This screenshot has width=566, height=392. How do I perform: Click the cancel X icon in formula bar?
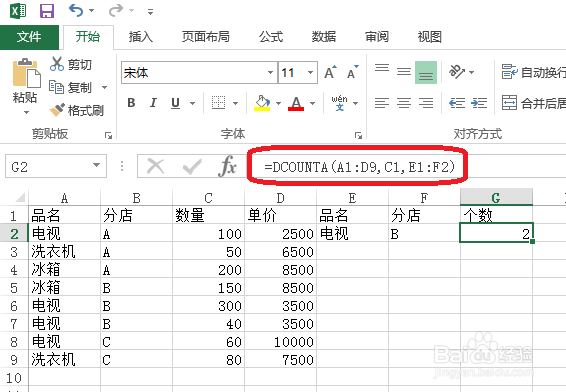tap(156, 166)
